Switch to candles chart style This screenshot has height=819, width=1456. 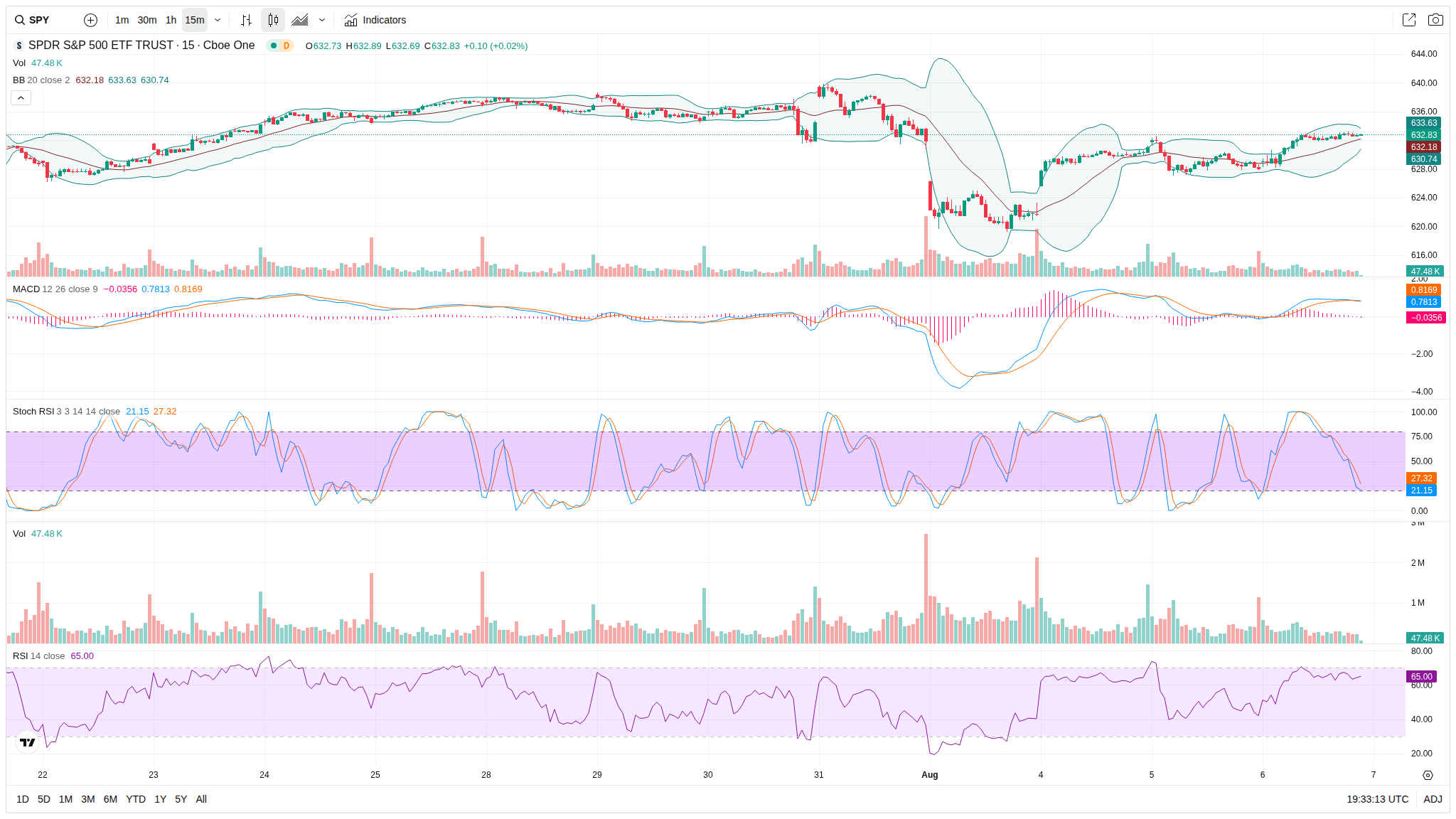pyautogui.click(x=273, y=20)
